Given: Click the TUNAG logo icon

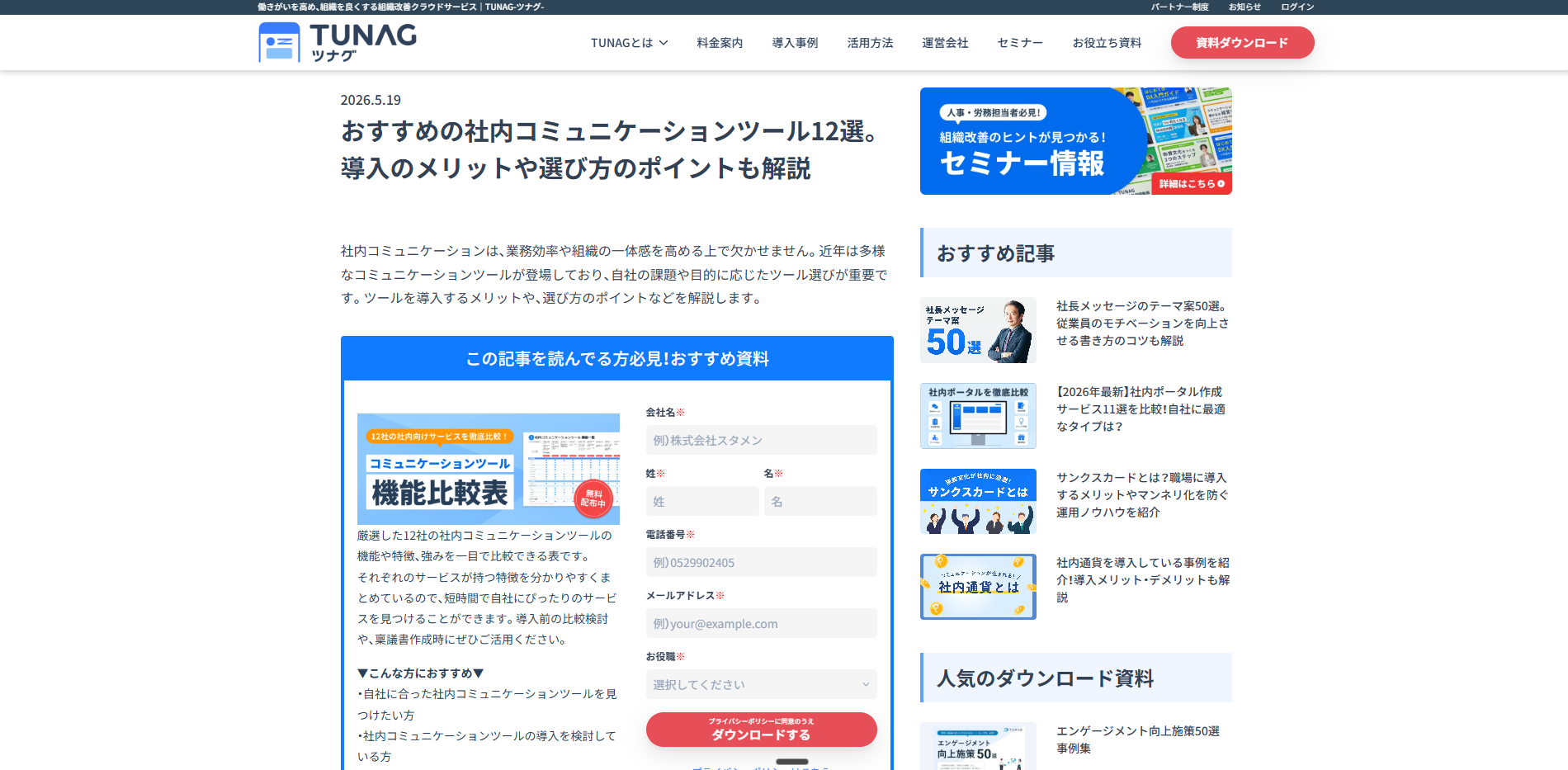Looking at the screenshot, I should [x=279, y=42].
